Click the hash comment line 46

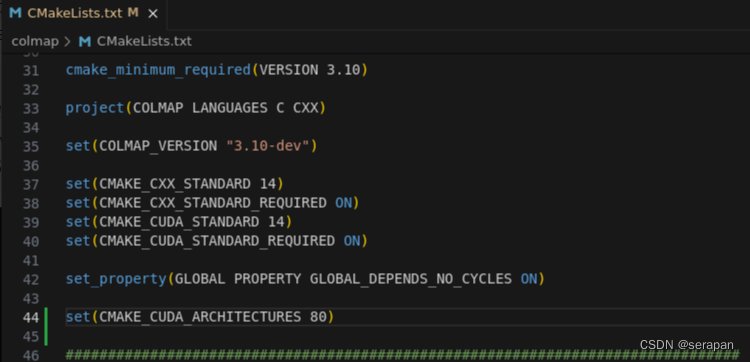pos(402,355)
